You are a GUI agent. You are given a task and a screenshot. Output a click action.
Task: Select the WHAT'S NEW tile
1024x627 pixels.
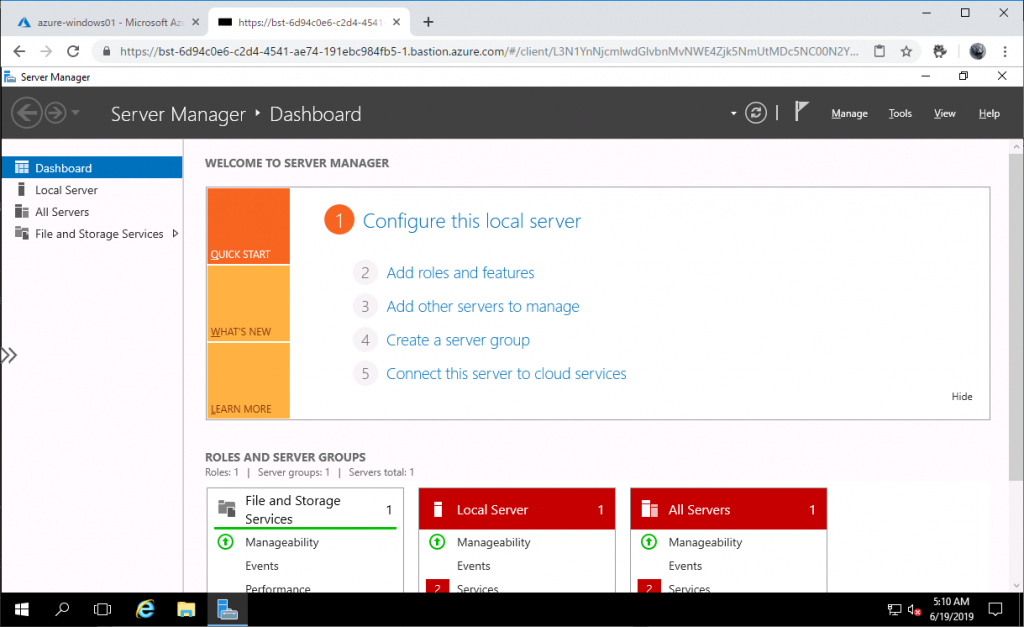coord(248,304)
